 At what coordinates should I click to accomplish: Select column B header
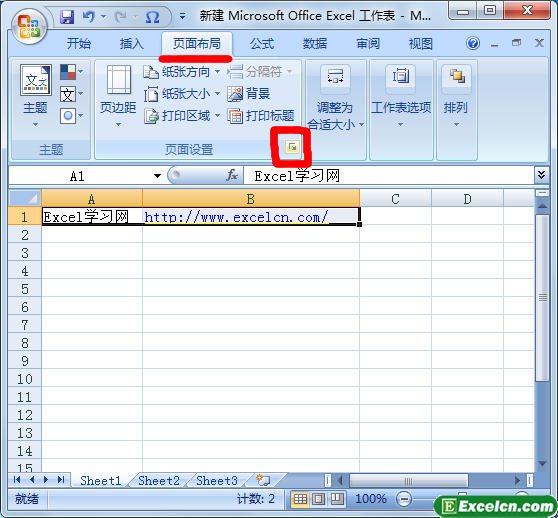pyautogui.click(x=251, y=199)
